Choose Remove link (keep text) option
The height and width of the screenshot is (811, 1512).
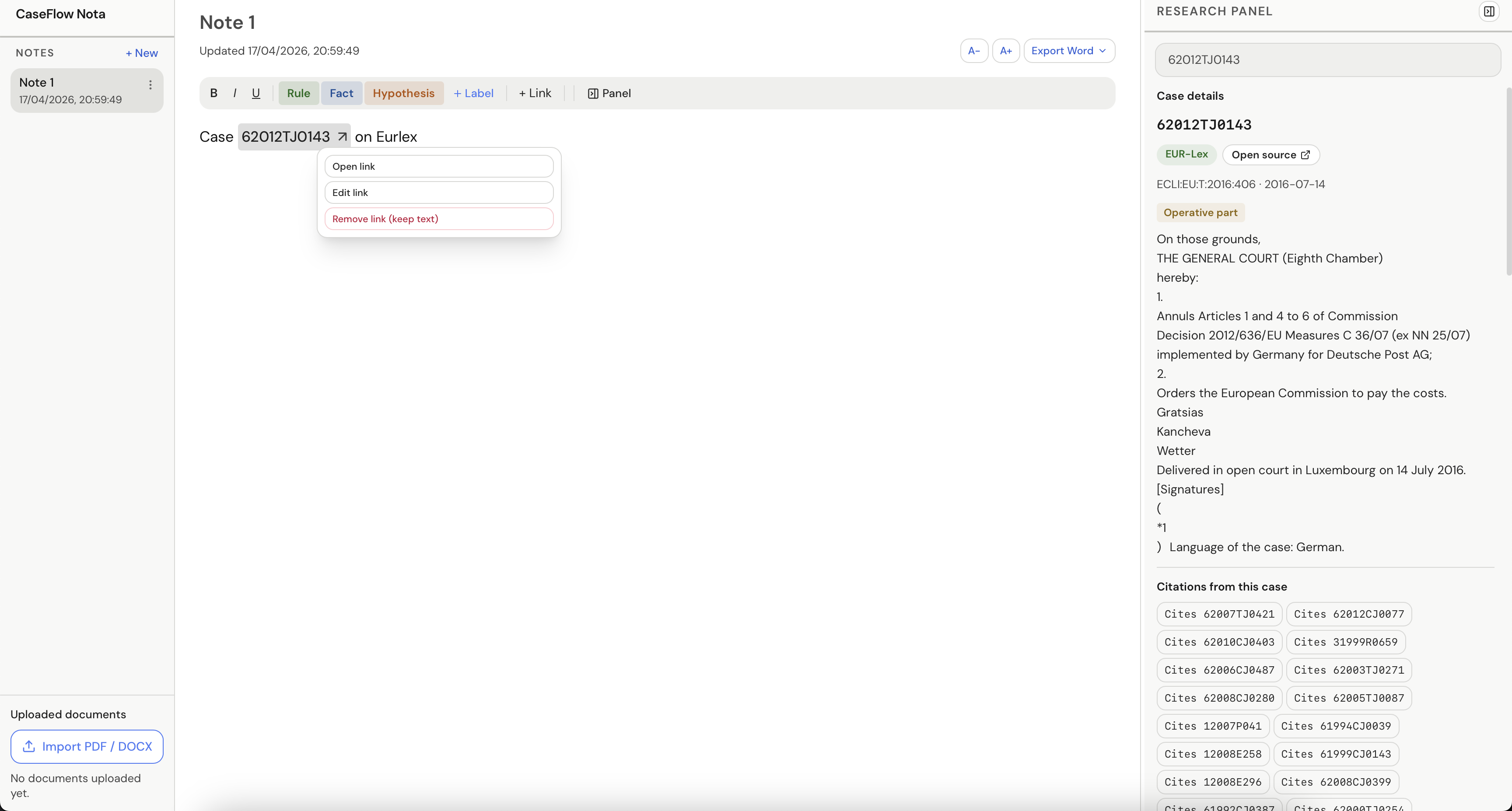(x=439, y=218)
